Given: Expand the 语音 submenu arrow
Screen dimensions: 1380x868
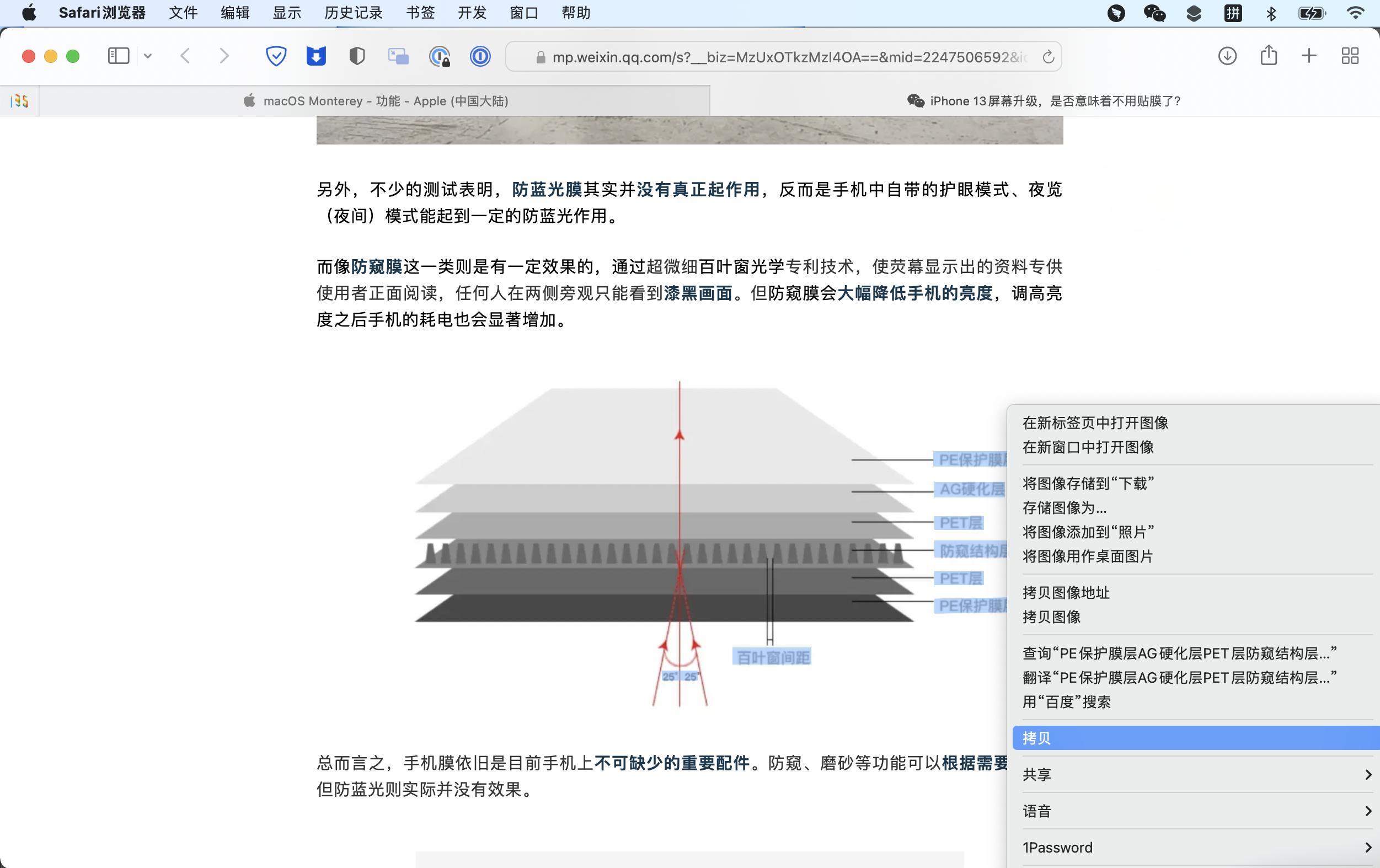Looking at the screenshot, I should coord(1367,811).
